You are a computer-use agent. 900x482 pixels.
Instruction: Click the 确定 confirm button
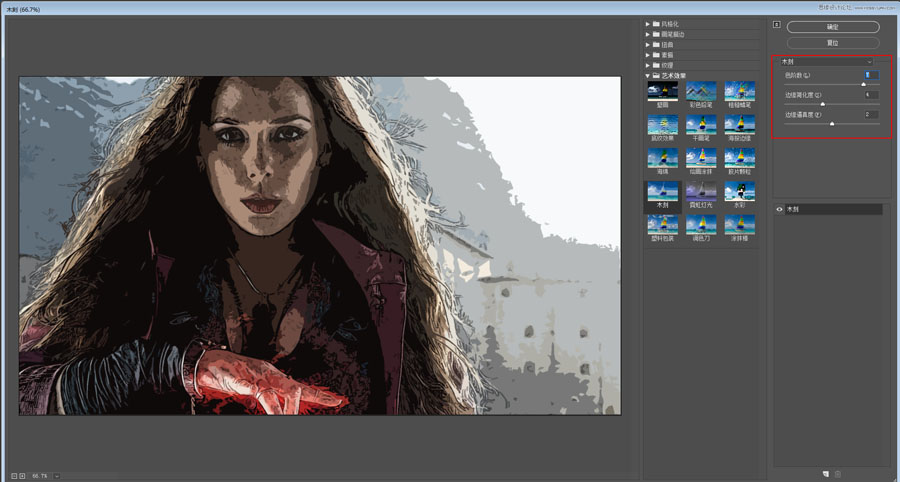(833, 27)
